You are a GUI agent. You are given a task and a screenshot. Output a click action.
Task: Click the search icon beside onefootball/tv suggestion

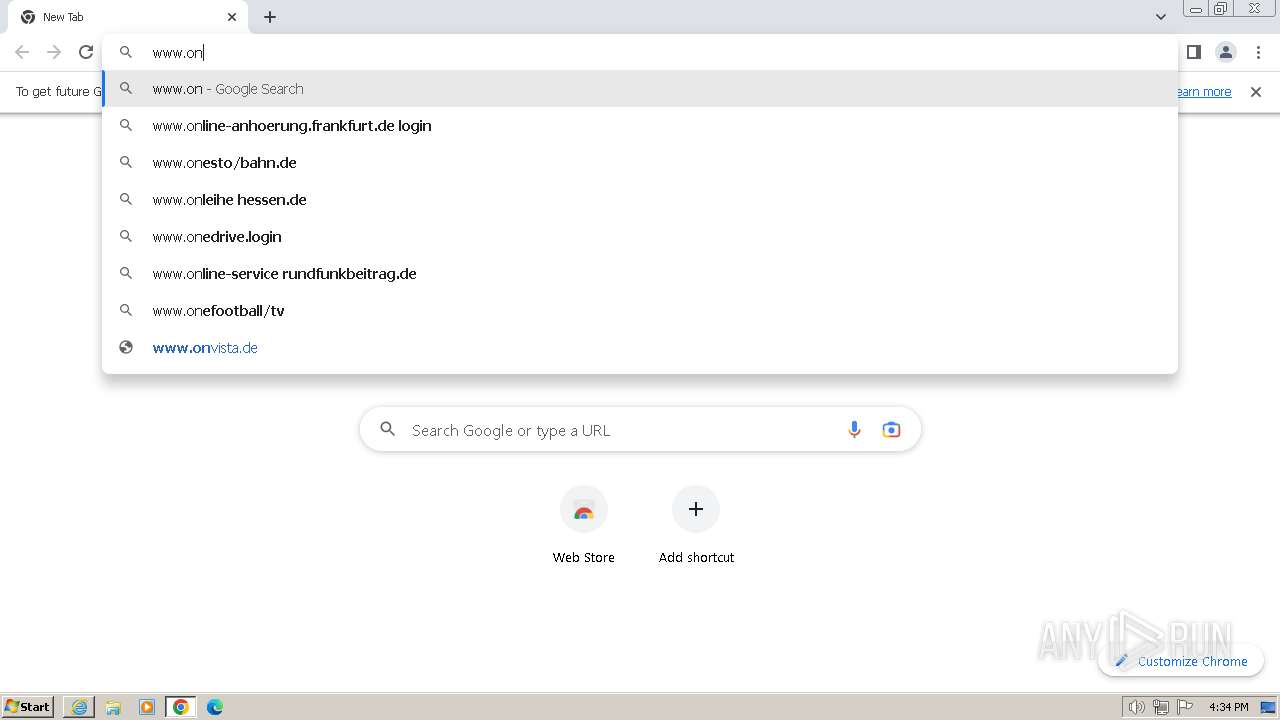pos(126,311)
